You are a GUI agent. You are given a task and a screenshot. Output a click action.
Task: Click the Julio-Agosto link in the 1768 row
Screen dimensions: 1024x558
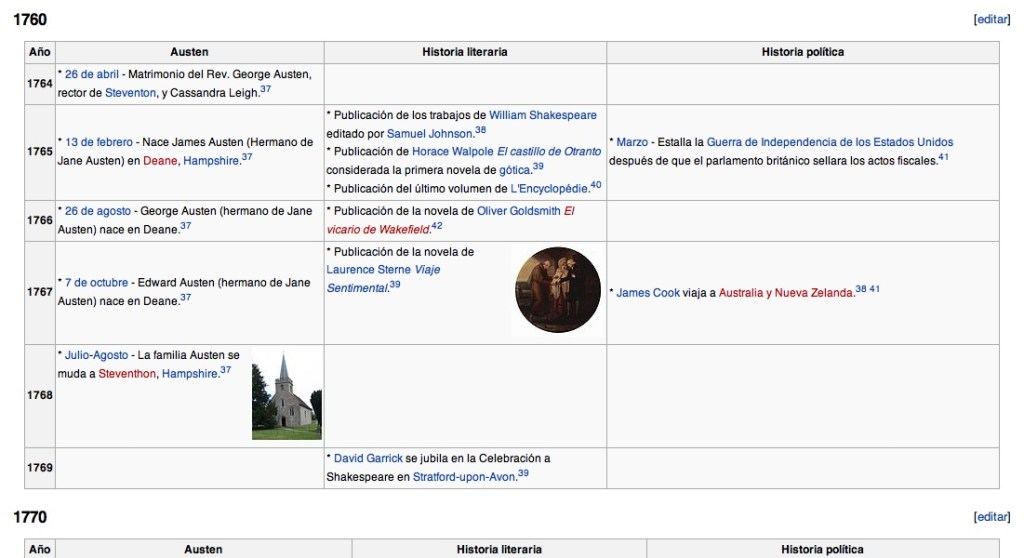(x=97, y=355)
